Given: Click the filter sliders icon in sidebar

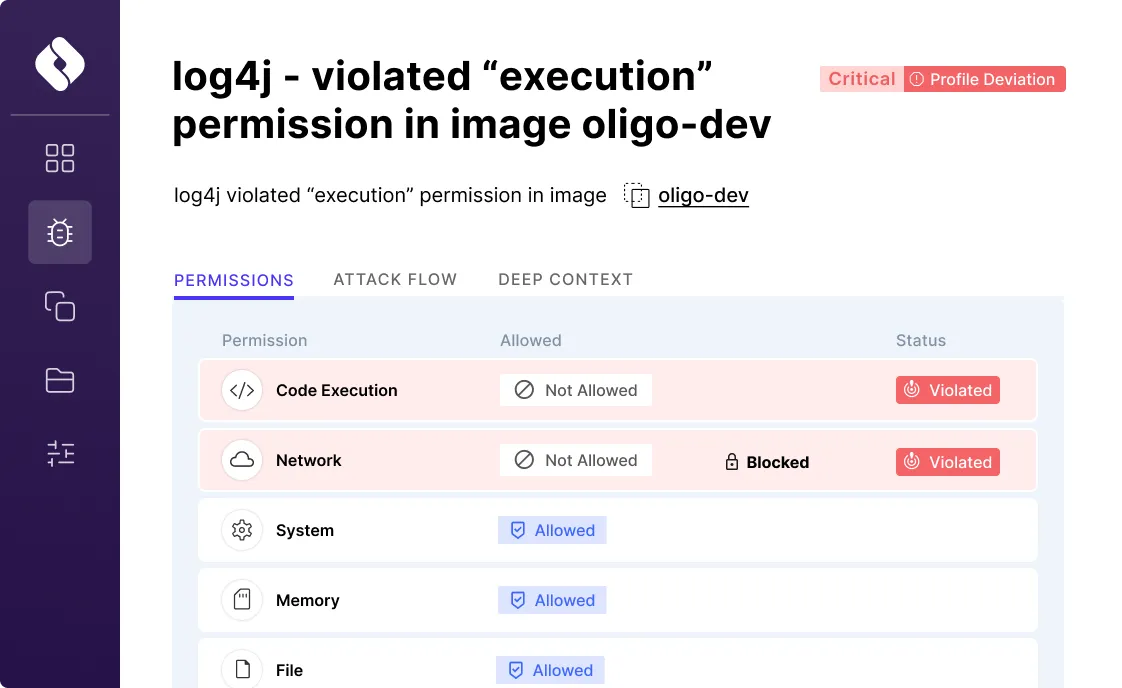Looking at the screenshot, I should [x=60, y=453].
